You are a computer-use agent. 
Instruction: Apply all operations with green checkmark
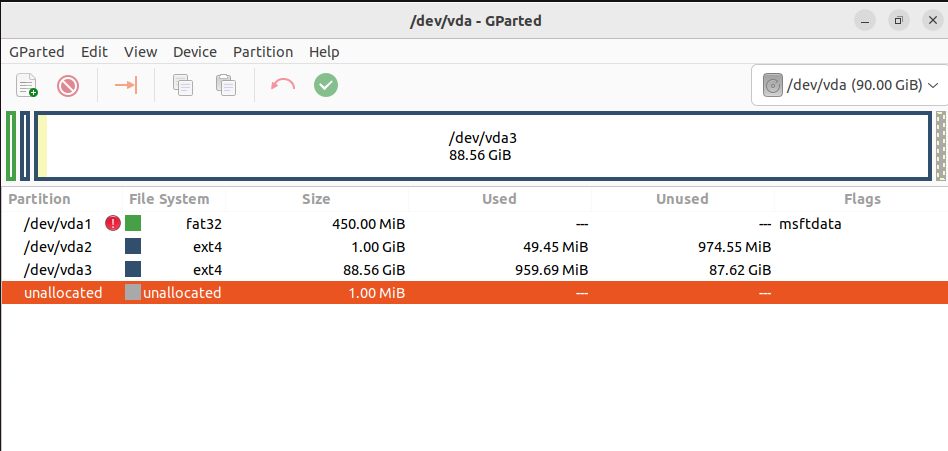click(326, 85)
